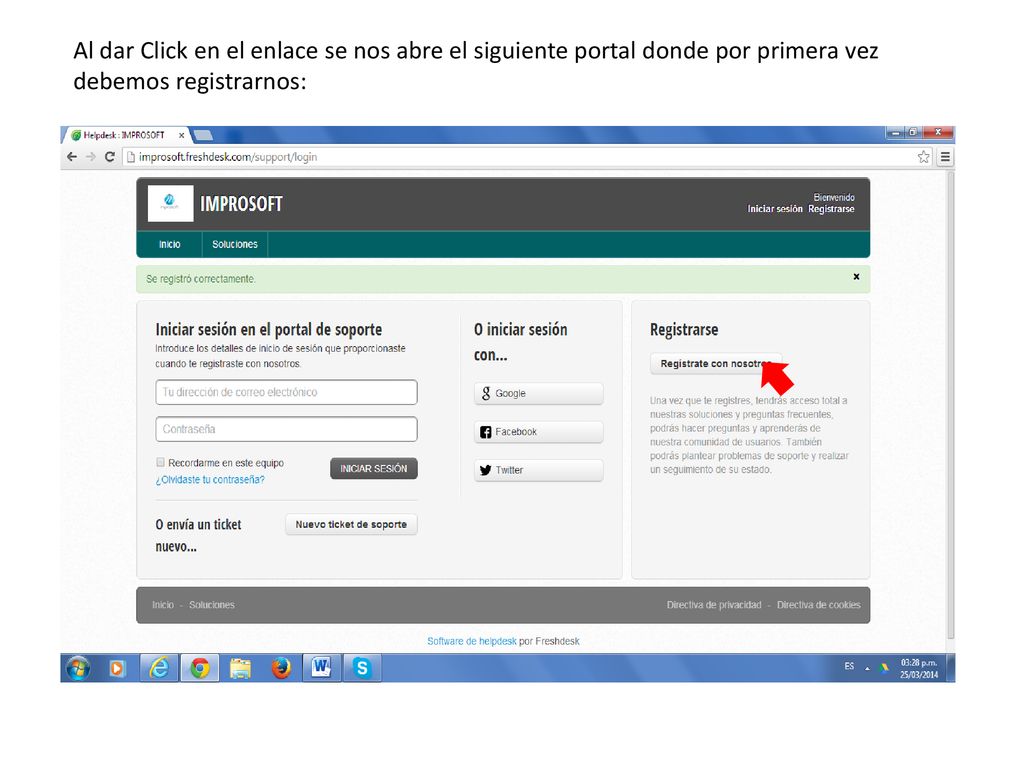This screenshot has width=1024, height=768.
Task: Click the Se registró correctamente message
Action: coord(200,279)
